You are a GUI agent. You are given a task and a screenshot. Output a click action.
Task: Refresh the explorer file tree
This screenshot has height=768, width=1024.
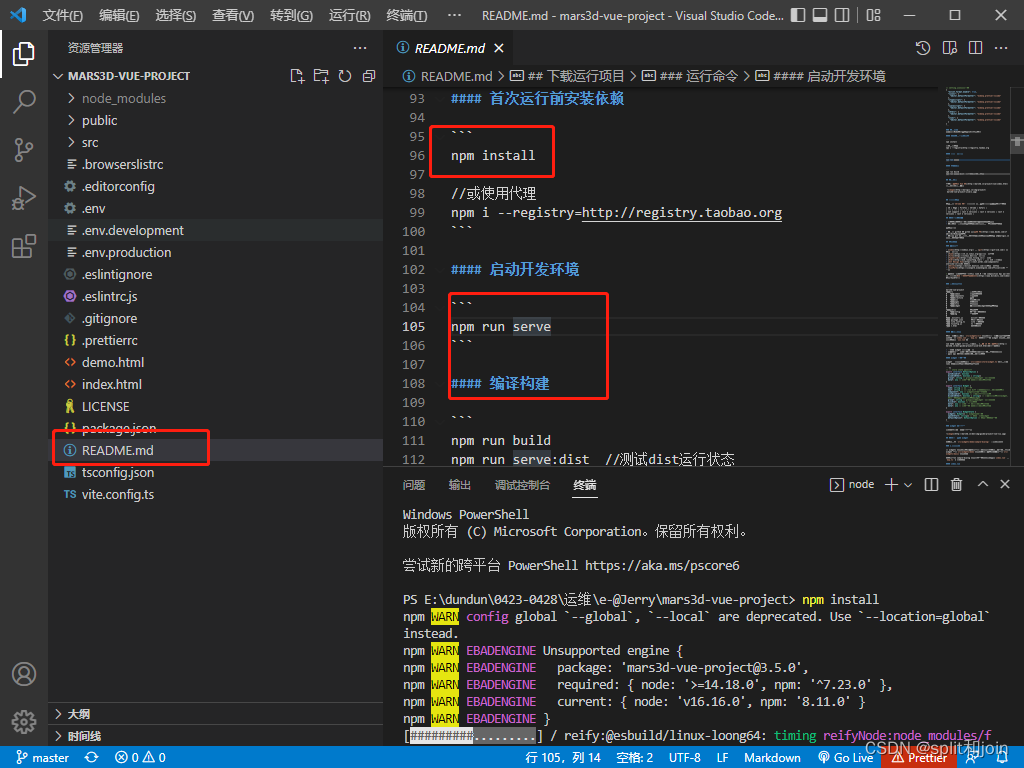click(x=345, y=76)
